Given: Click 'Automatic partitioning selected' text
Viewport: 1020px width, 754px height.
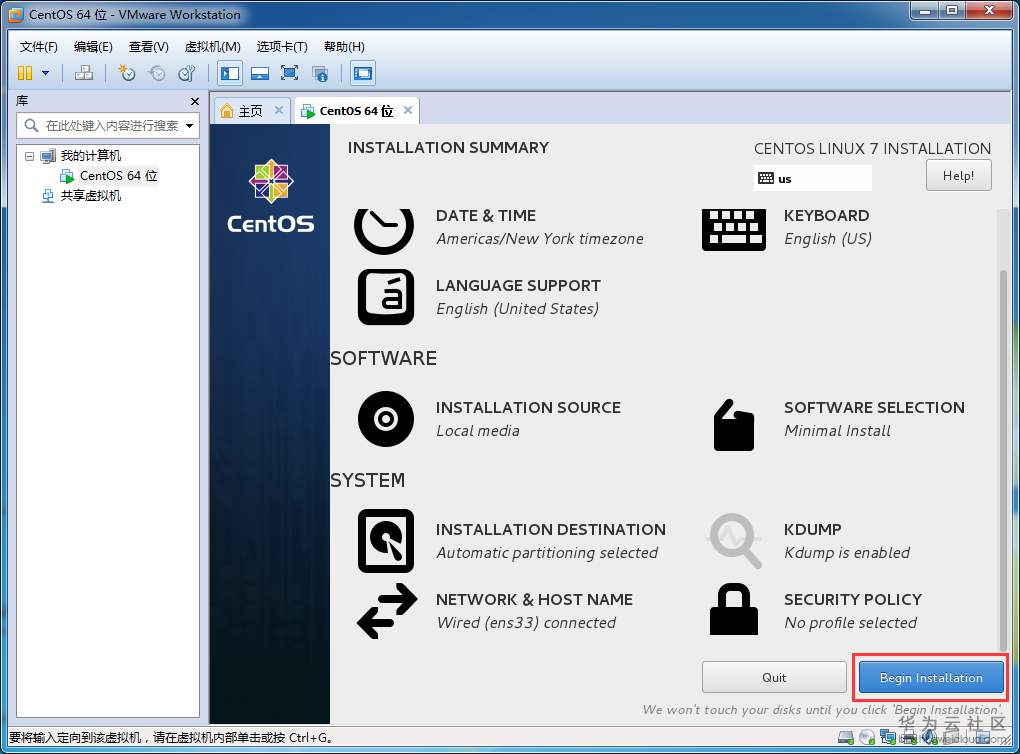Looking at the screenshot, I should coord(547,553).
